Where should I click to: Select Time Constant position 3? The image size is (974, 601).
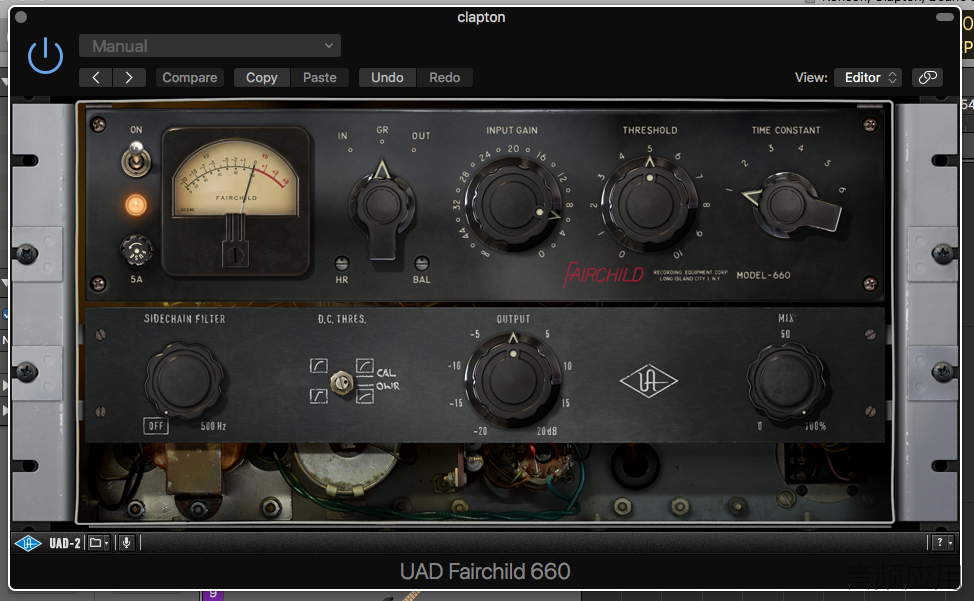coord(771,148)
